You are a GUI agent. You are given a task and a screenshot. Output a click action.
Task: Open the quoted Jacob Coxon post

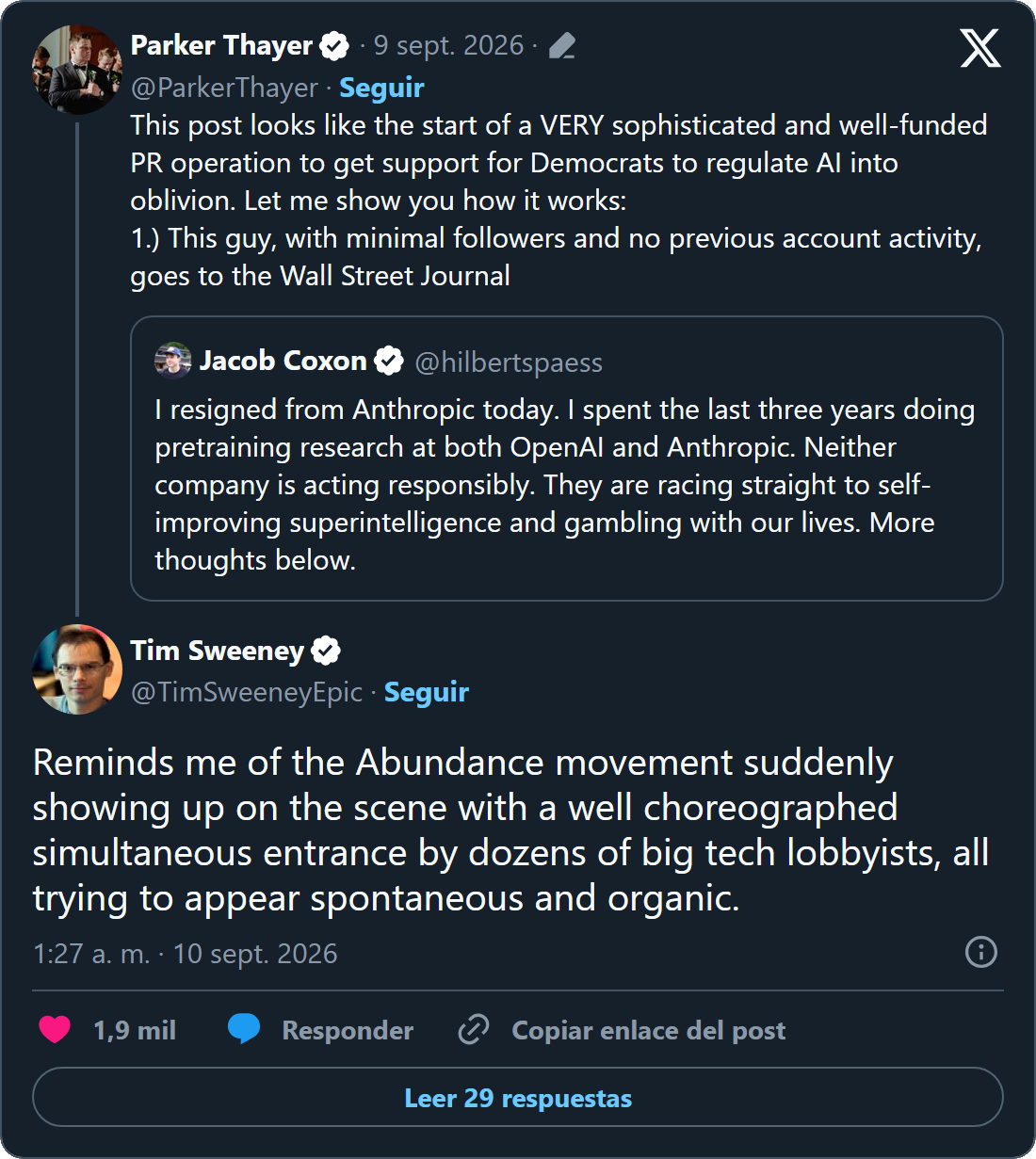pos(567,459)
